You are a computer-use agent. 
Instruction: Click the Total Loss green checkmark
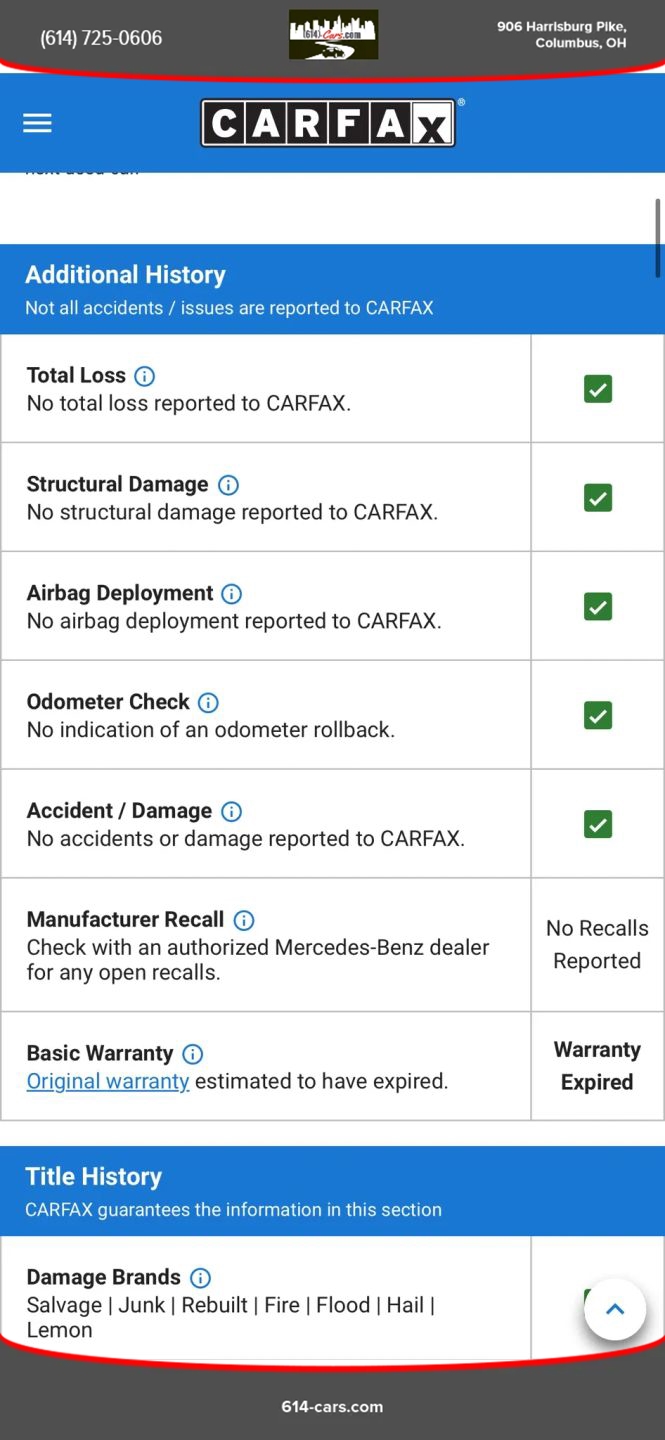click(x=598, y=389)
